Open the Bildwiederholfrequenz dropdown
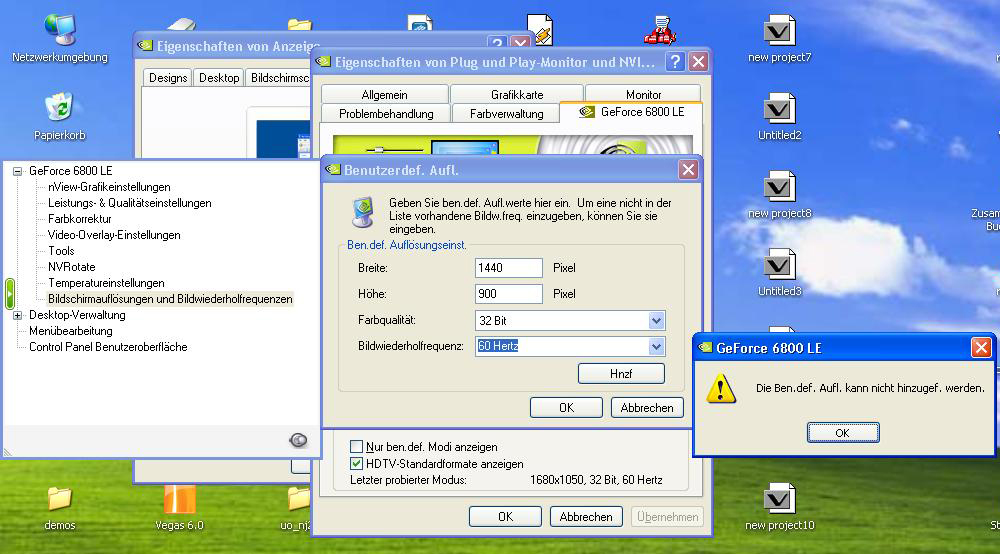1000x554 pixels. [656, 346]
